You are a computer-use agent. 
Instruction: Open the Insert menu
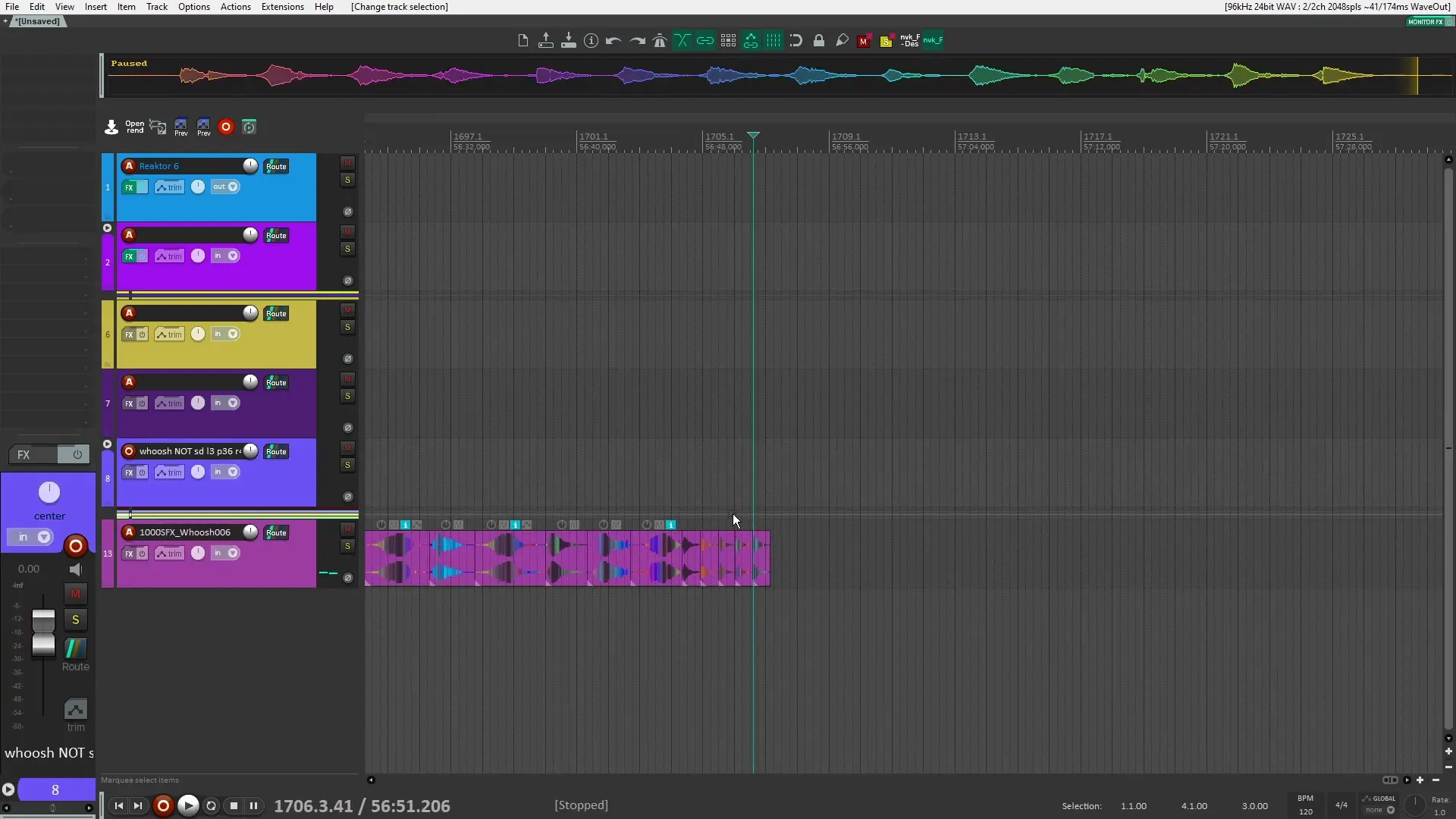pos(96,7)
